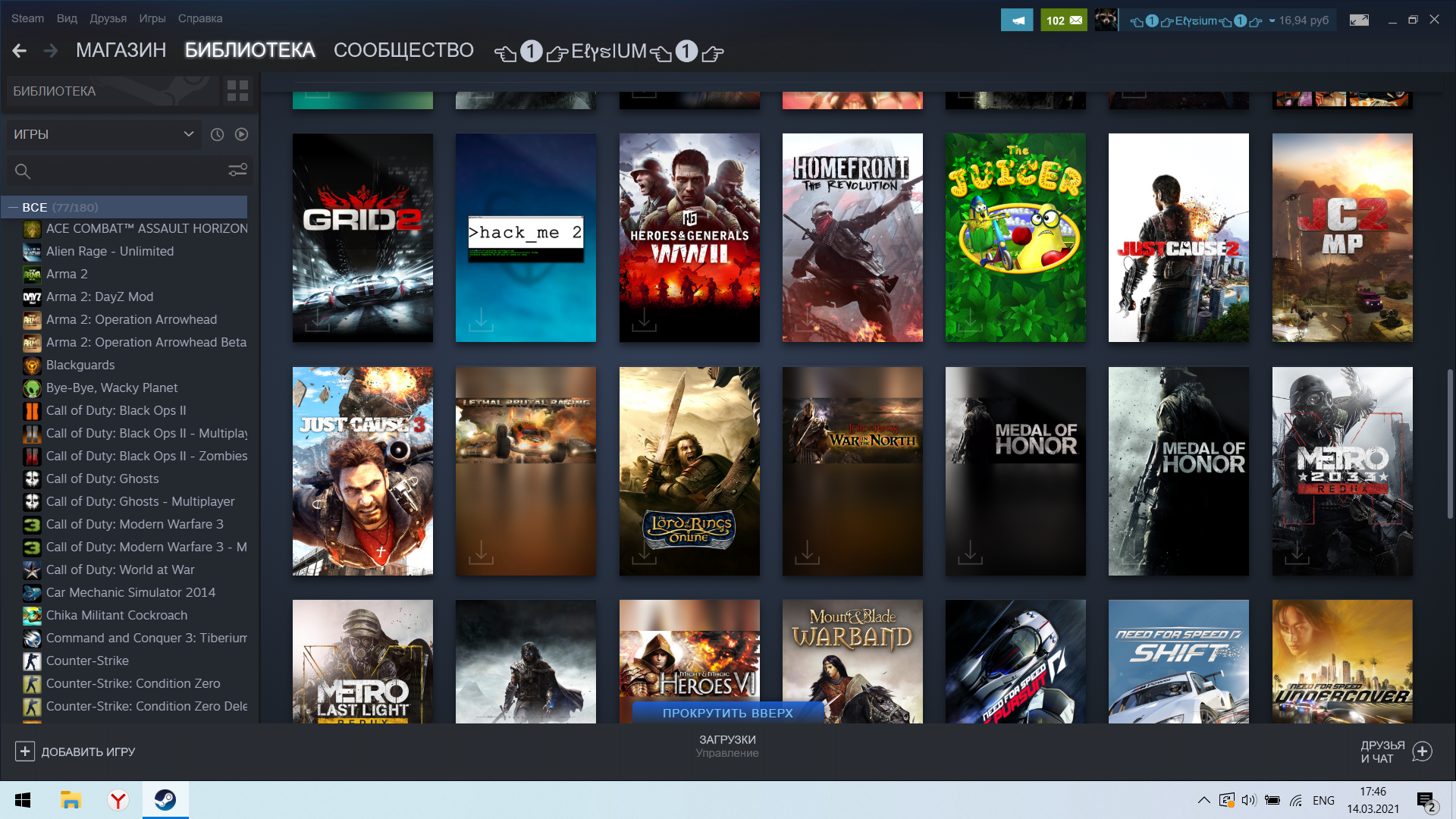Open Windows Start menu

[23, 800]
